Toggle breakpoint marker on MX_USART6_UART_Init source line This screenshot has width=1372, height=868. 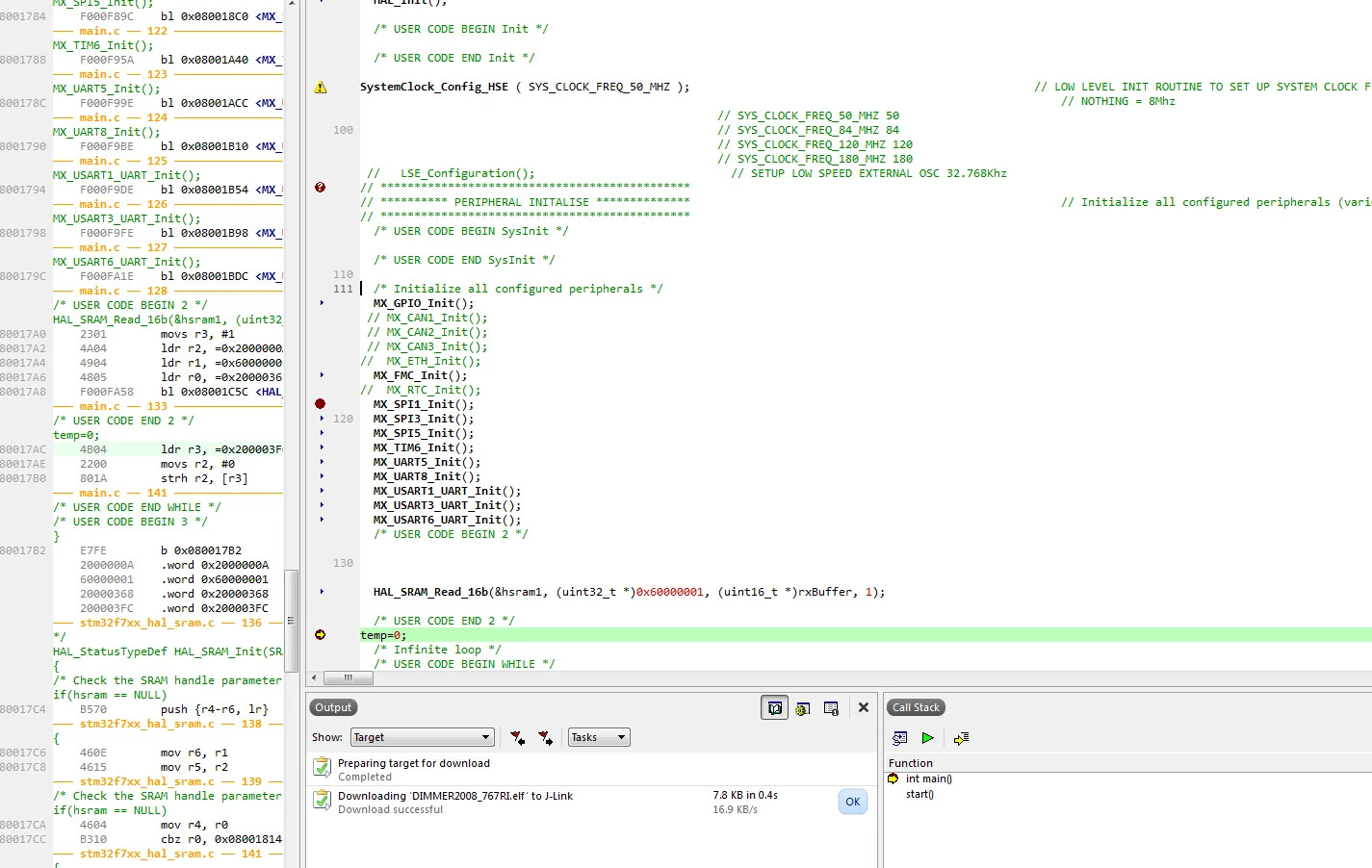coord(322,520)
